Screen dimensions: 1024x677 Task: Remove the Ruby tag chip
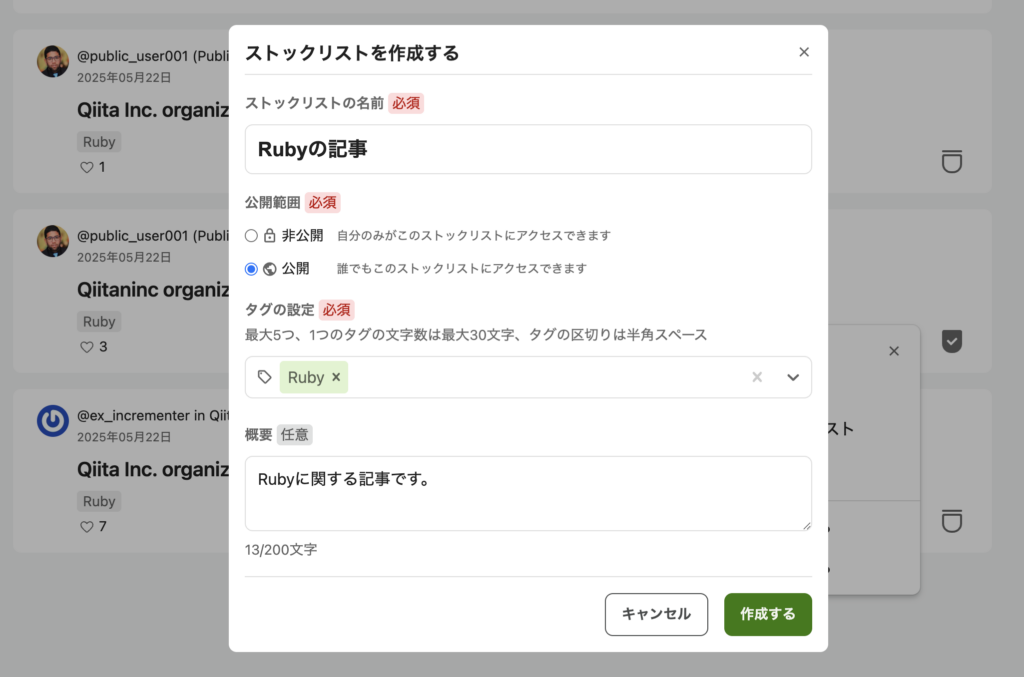coord(336,377)
